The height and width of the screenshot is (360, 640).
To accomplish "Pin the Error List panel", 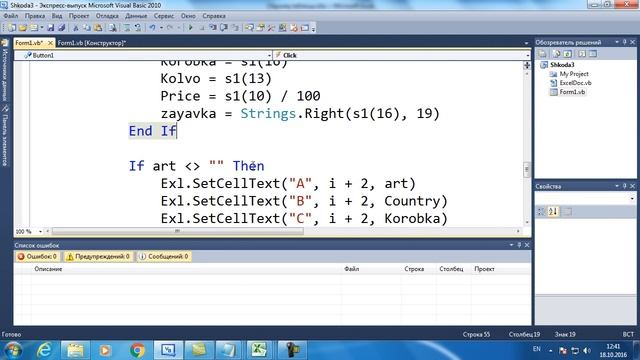I will click(x=519, y=245).
